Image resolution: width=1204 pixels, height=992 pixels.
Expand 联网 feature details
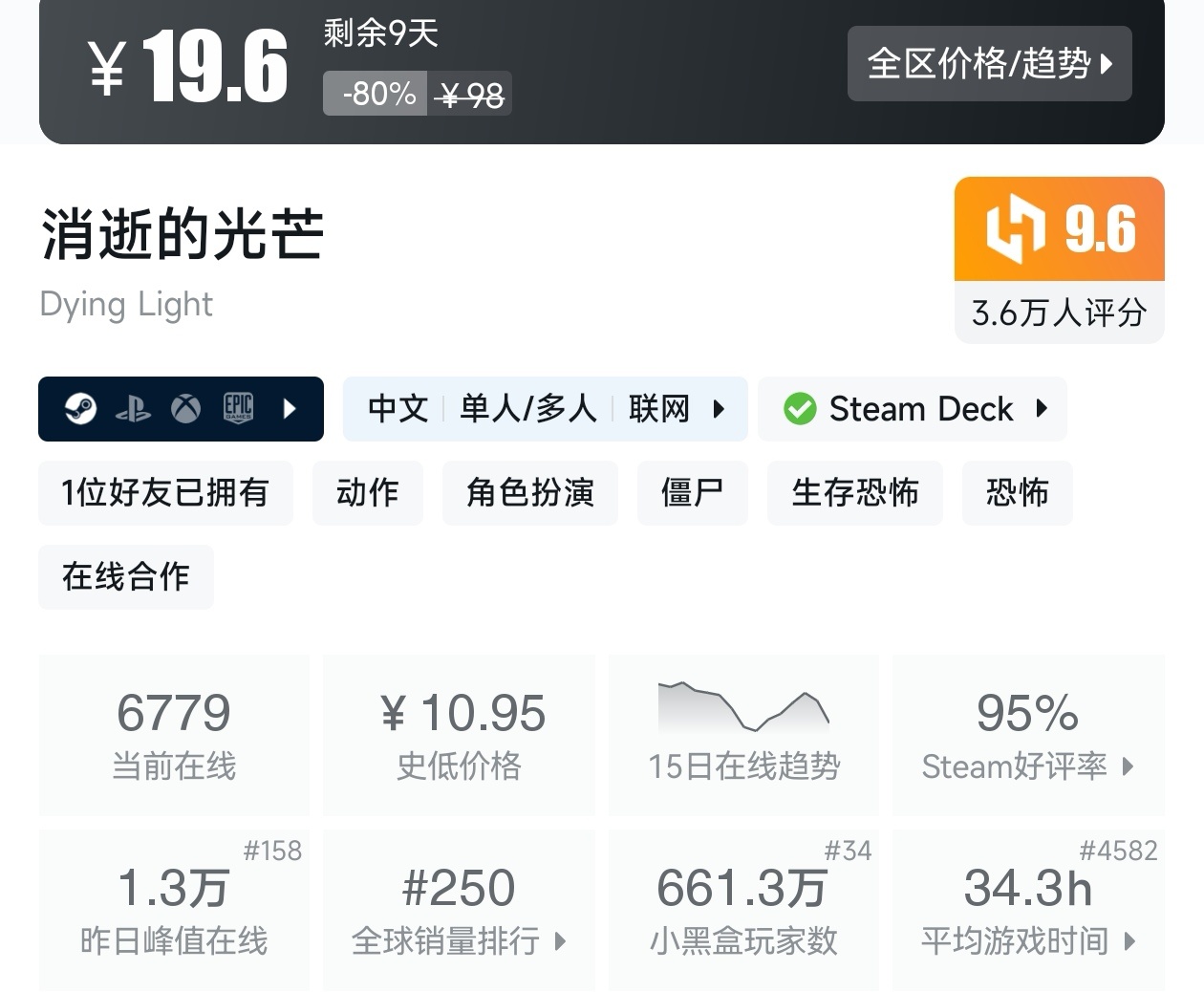(719, 409)
